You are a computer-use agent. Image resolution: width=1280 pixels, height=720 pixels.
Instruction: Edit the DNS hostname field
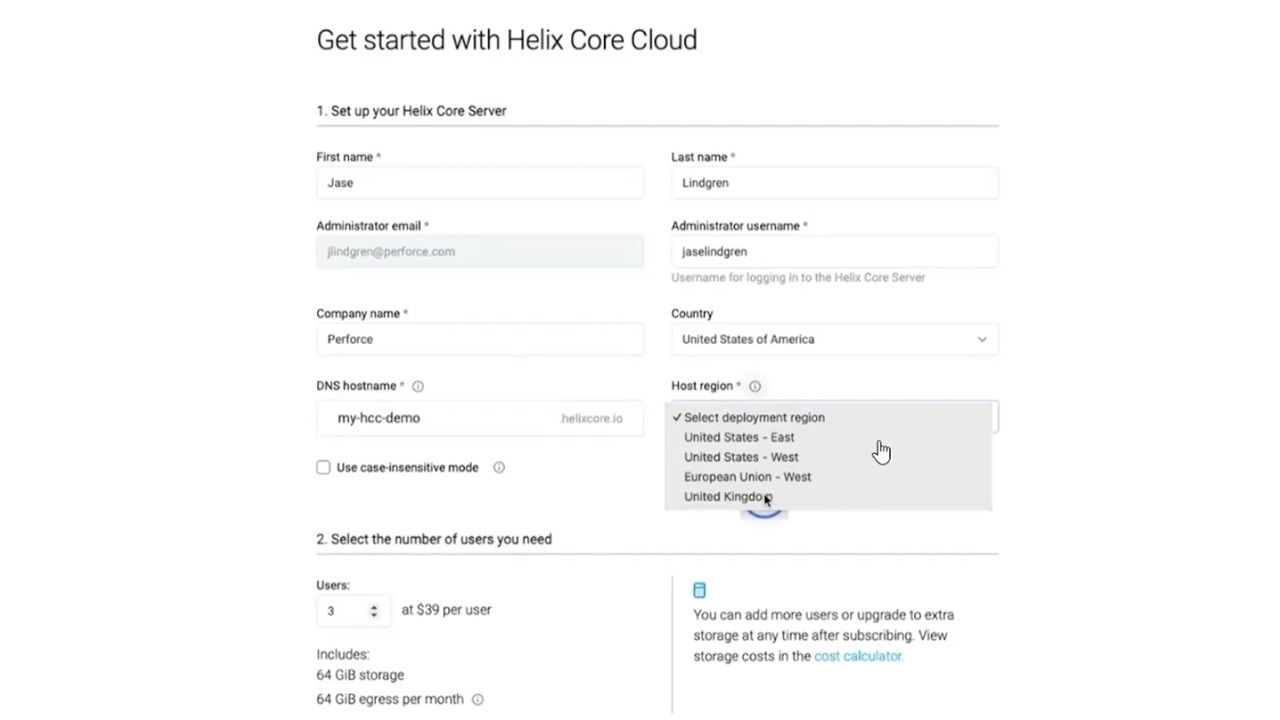click(440, 418)
